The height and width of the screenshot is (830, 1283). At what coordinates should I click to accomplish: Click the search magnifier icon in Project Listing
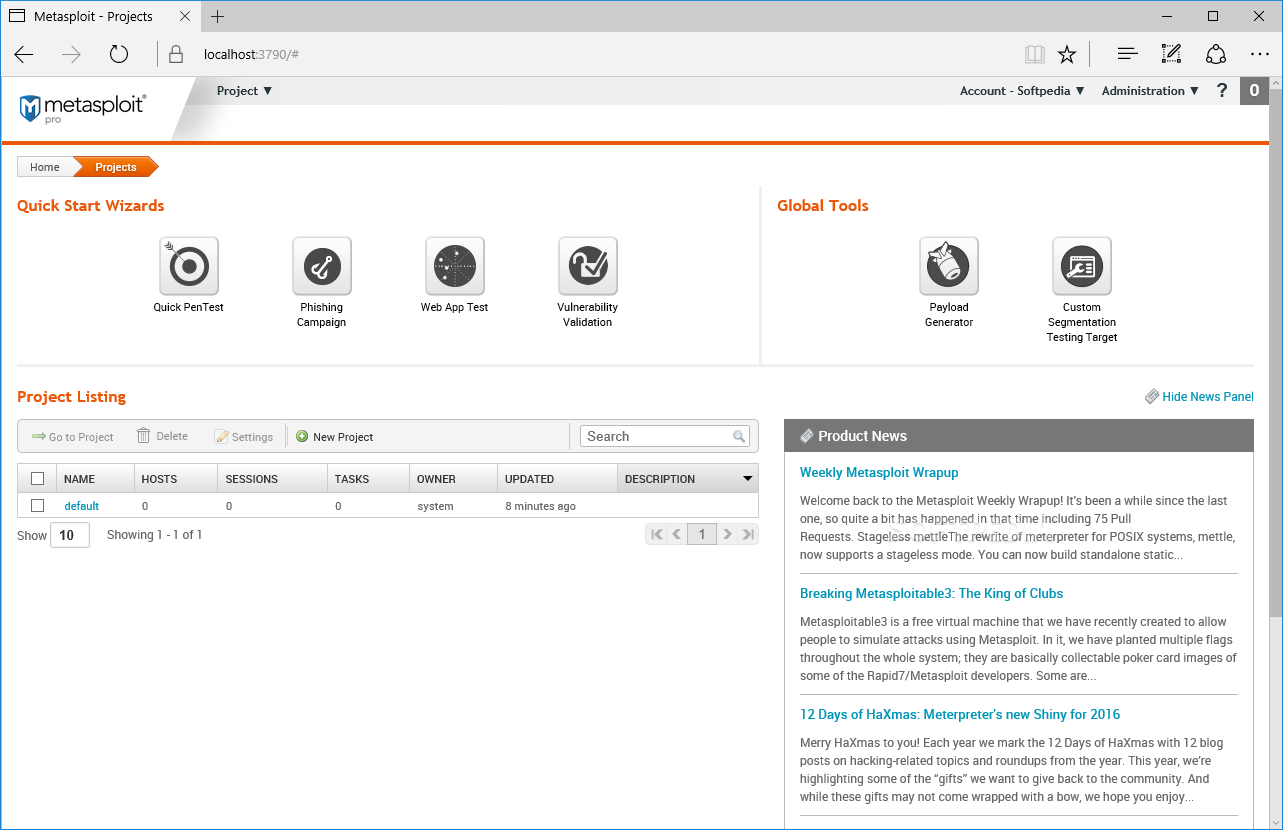coord(739,436)
